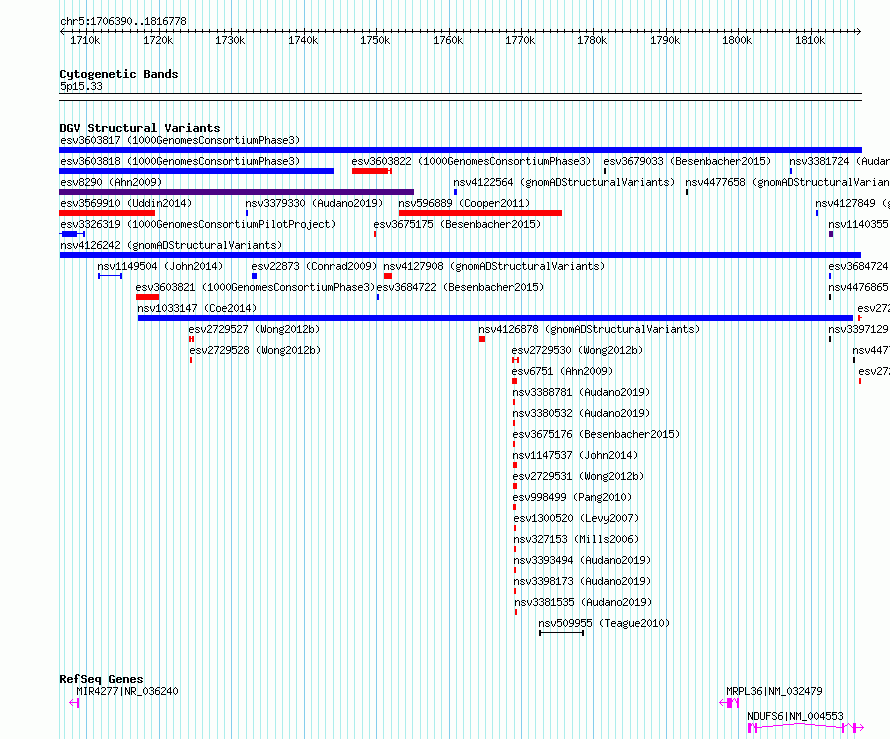The image size is (890, 739).
Task: Click the MIR4277 magenta gene glyph
Action: [x=74, y=703]
